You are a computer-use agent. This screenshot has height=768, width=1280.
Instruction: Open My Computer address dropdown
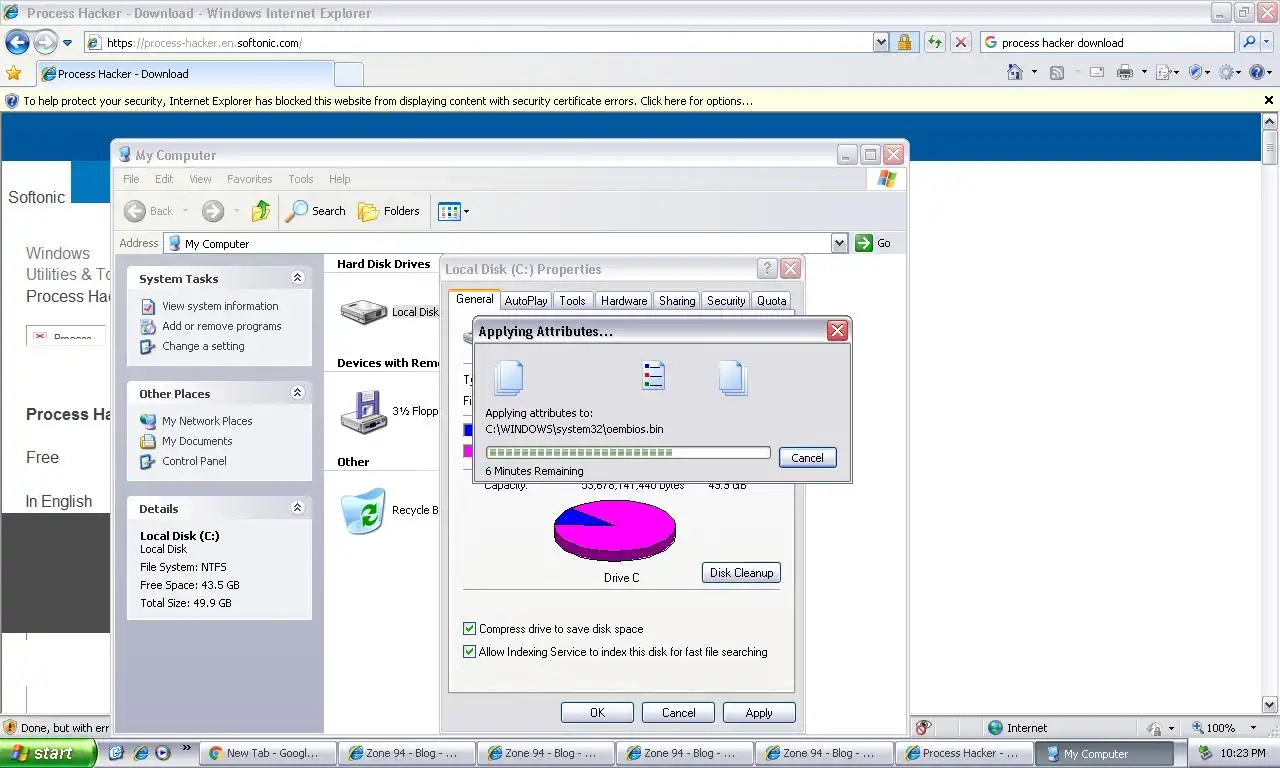(x=839, y=243)
